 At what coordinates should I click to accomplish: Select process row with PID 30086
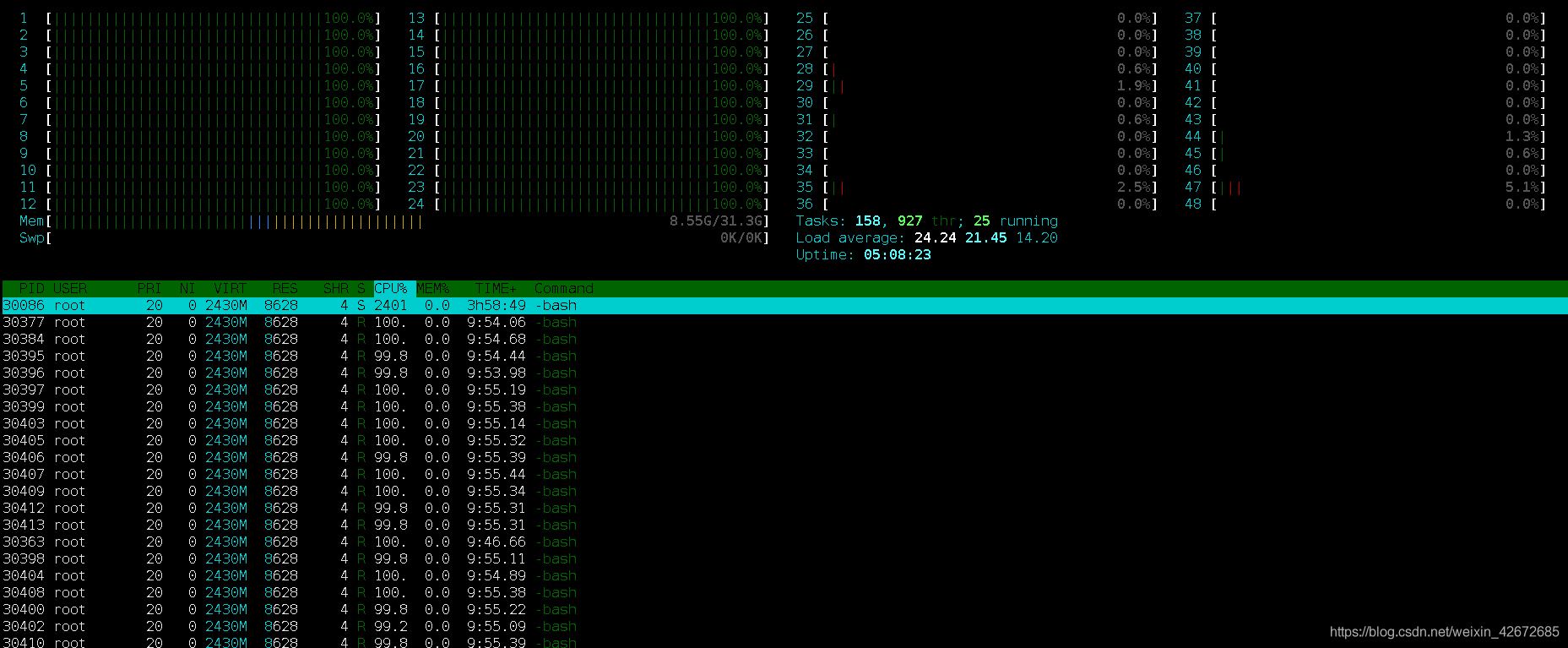pos(784,306)
